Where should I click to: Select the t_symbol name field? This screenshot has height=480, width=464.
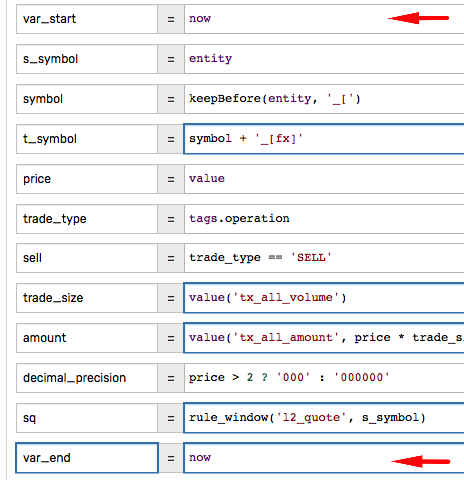(x=87, y=139)
